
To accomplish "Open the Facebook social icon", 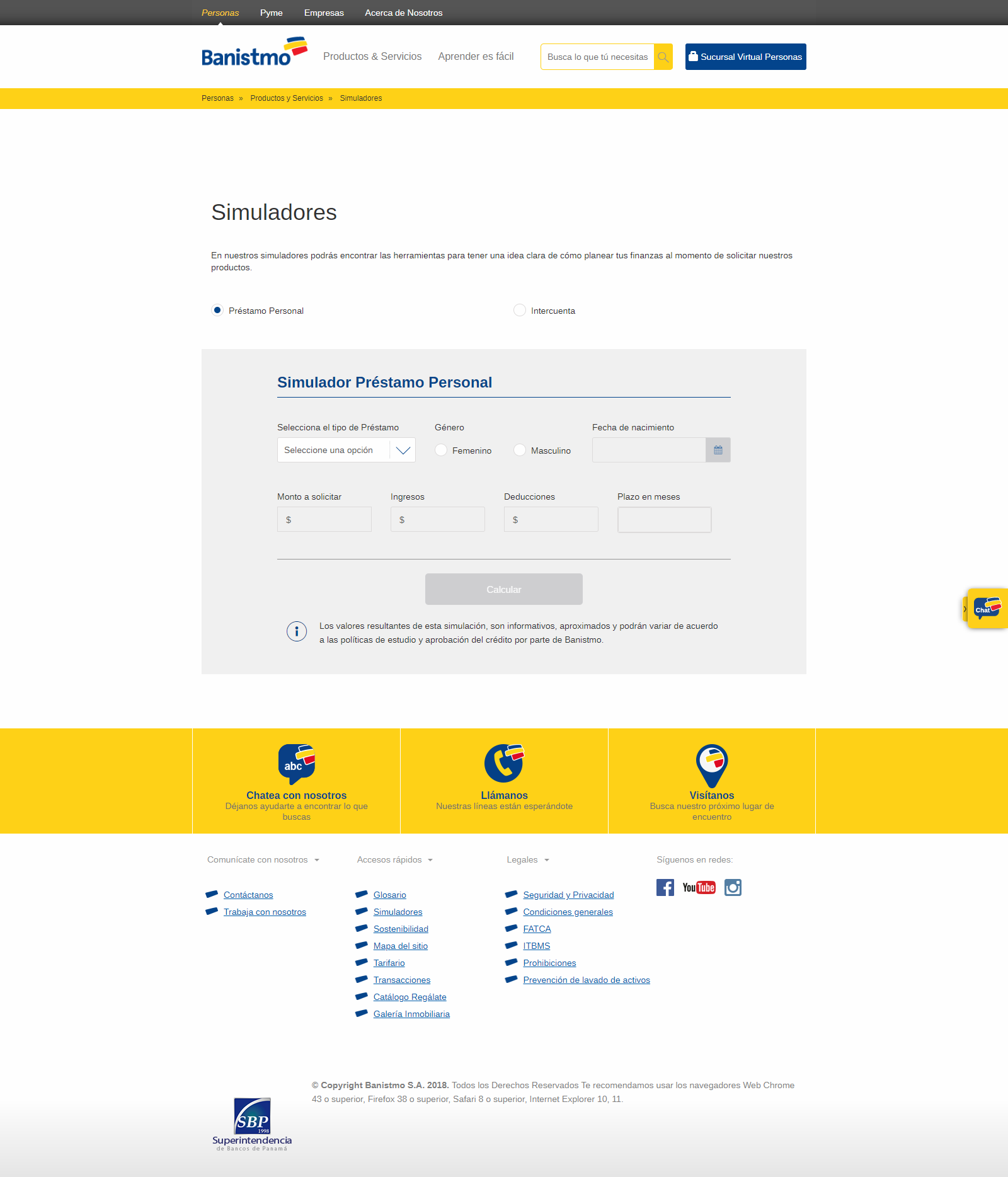I will 665,887.
